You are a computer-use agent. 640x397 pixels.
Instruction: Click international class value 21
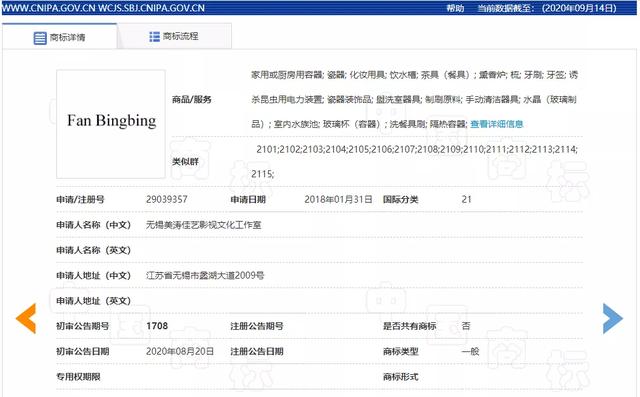[467, 200]
